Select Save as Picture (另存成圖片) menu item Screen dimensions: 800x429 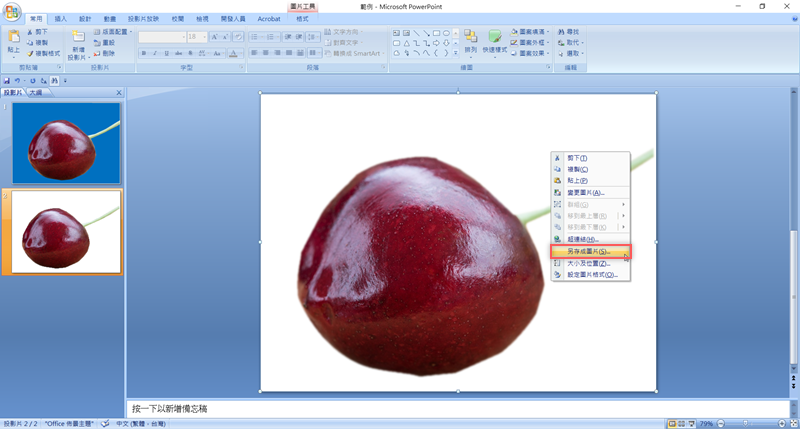tap(590, 252)
